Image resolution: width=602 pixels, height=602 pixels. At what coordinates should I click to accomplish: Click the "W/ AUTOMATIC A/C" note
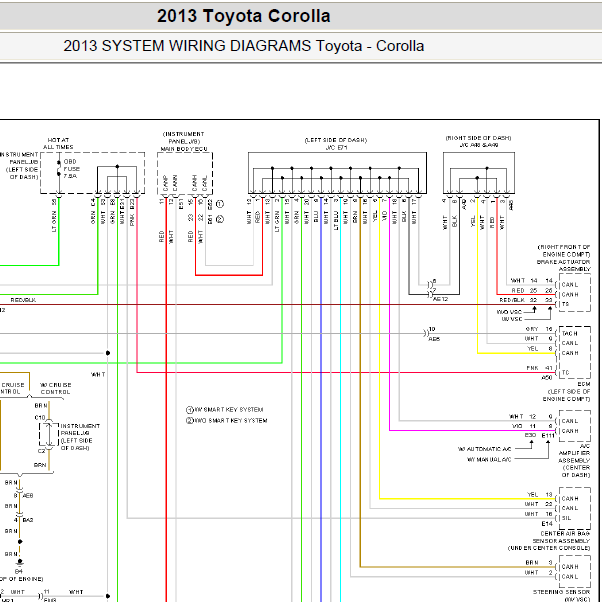pyautogui.click(x=484, y=449)
